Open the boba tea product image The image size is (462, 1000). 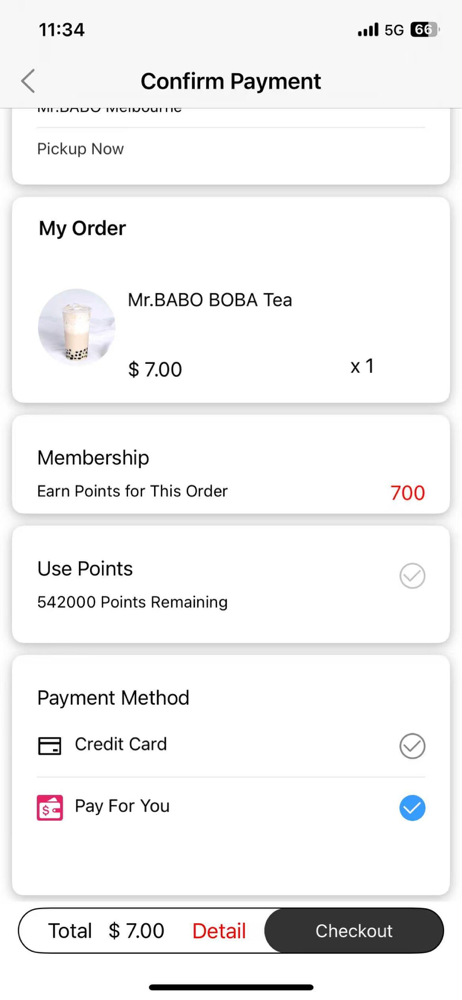click(77, 327)
